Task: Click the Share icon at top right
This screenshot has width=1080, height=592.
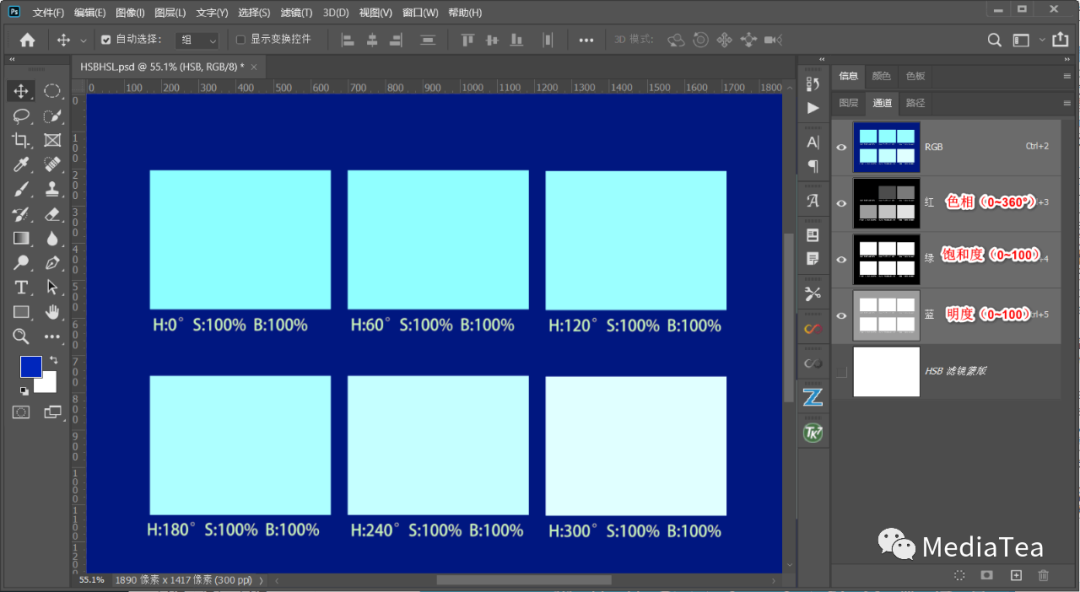Action: [x=1059, y=39]
